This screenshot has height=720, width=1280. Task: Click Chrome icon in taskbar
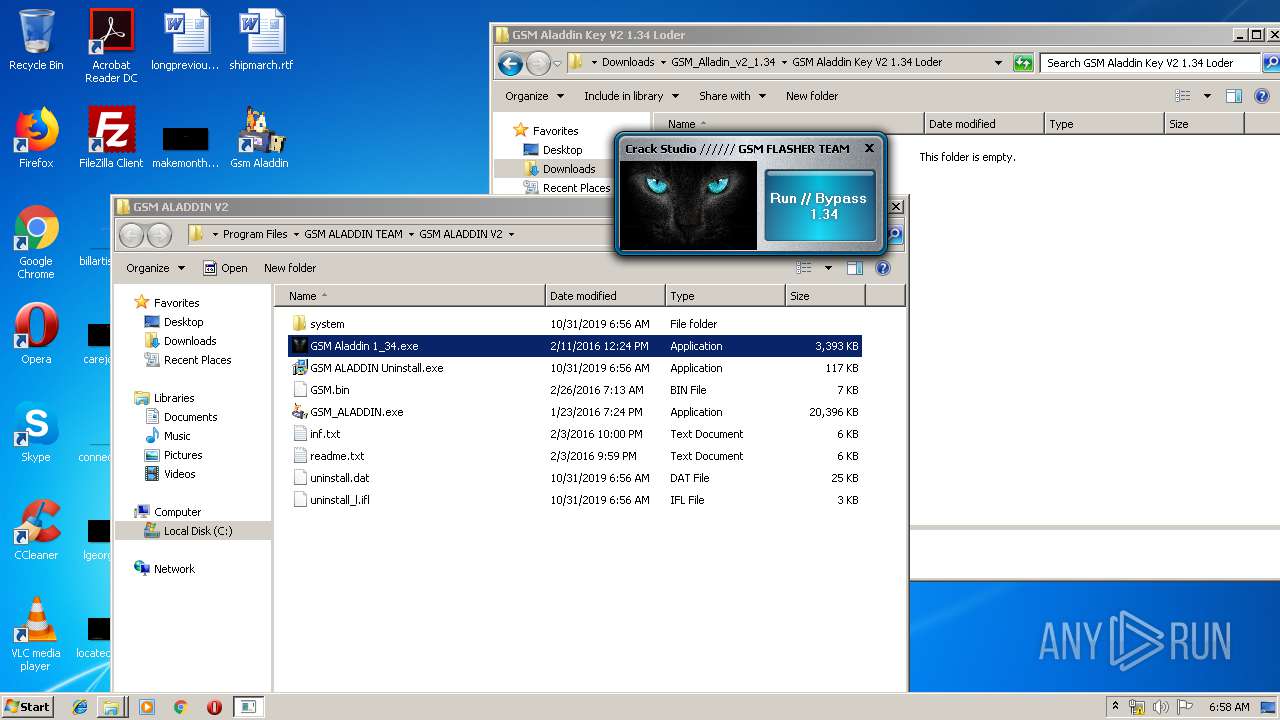tap(180, 707)
